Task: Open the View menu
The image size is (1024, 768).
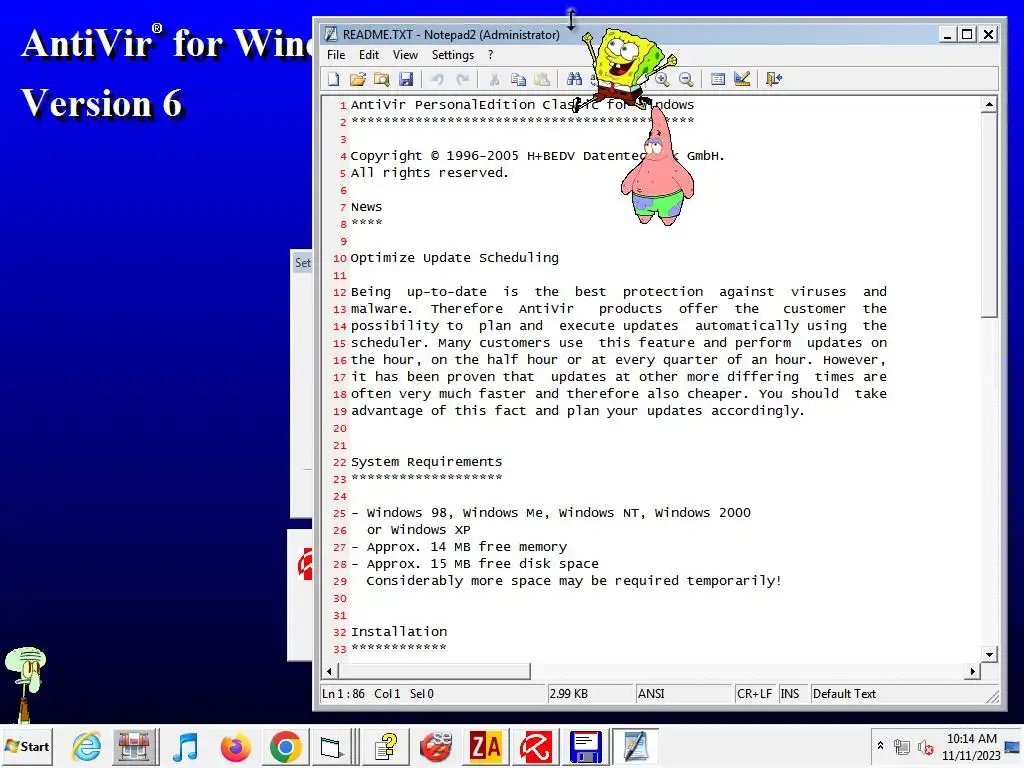Action: click(405, 55)
